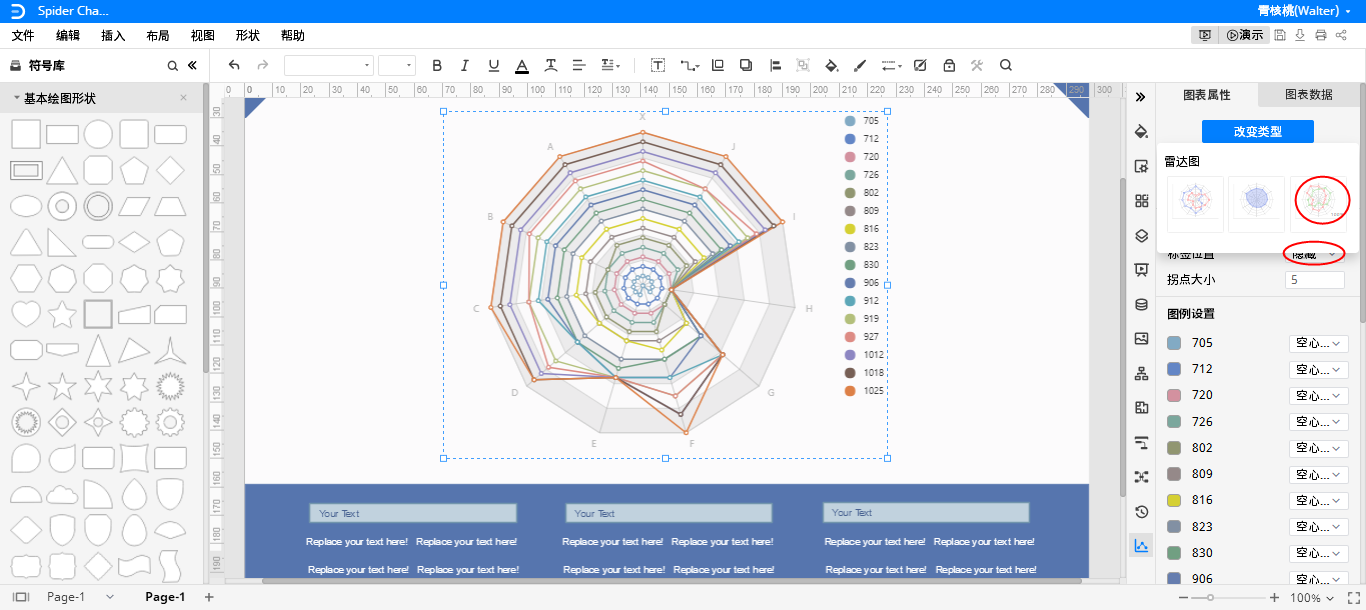Image resolution: width=1366 pixels, height=610 pixels.
Task: Add a new page with the plus button
Action: coord(209,597)
